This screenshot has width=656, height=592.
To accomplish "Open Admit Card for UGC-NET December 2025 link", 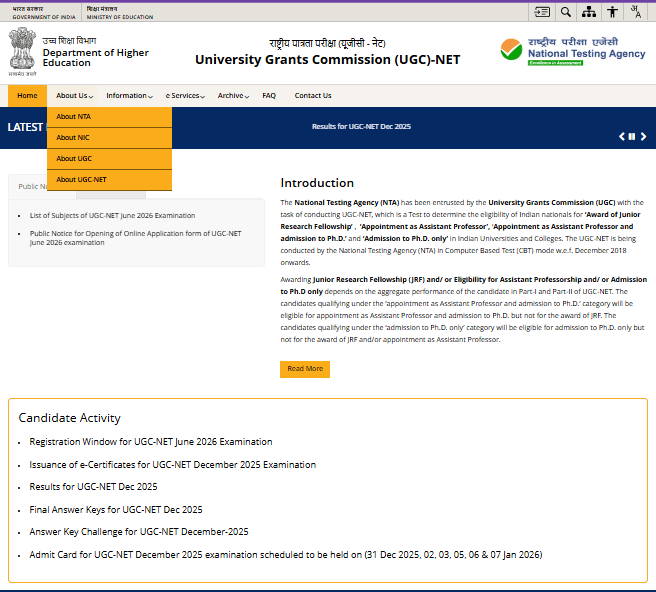I will tap(286, 555).
